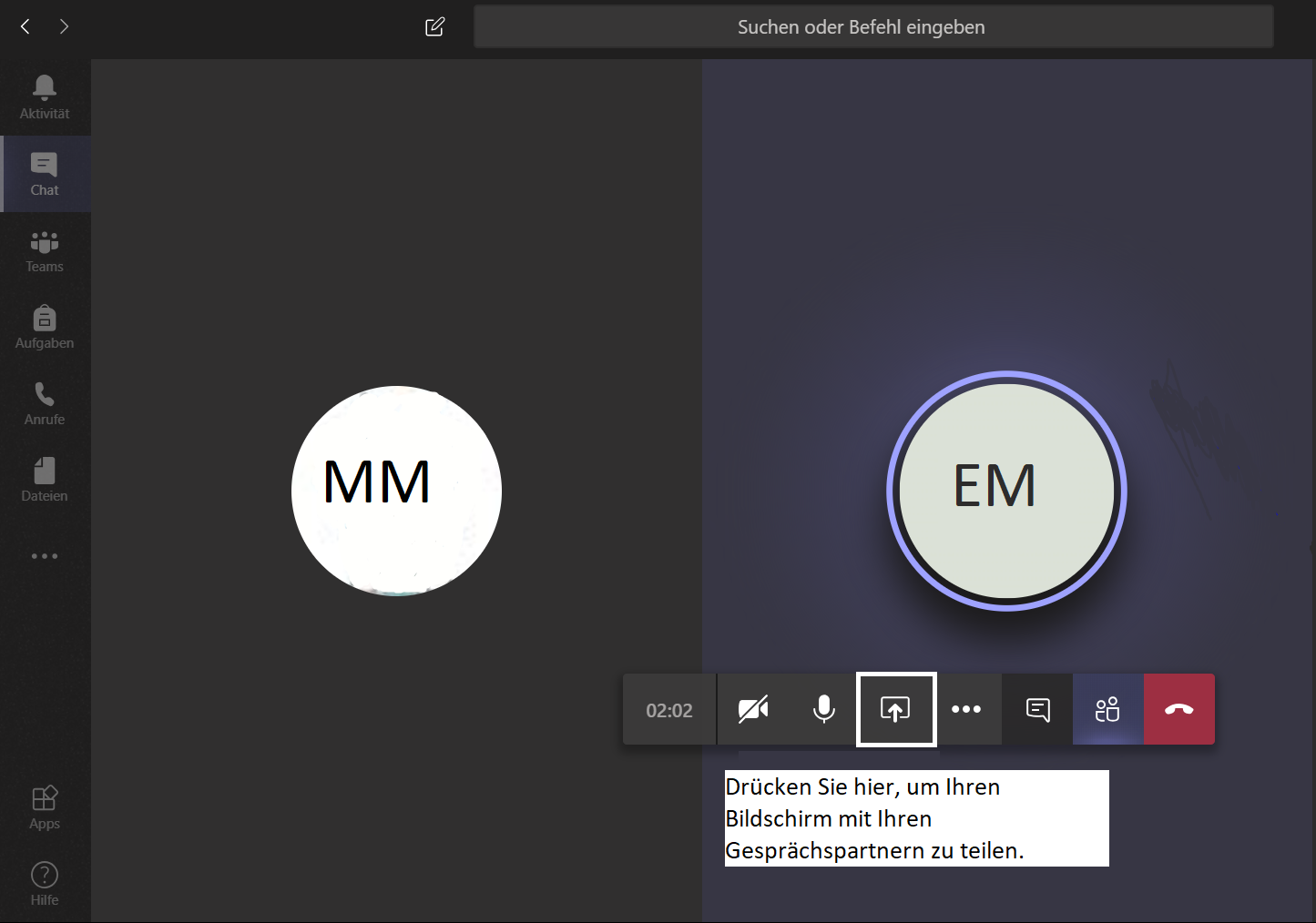Open the Aufgaben assignments icon
Image resolution: width=1316 pixels, height=923 pixels.
45,327
